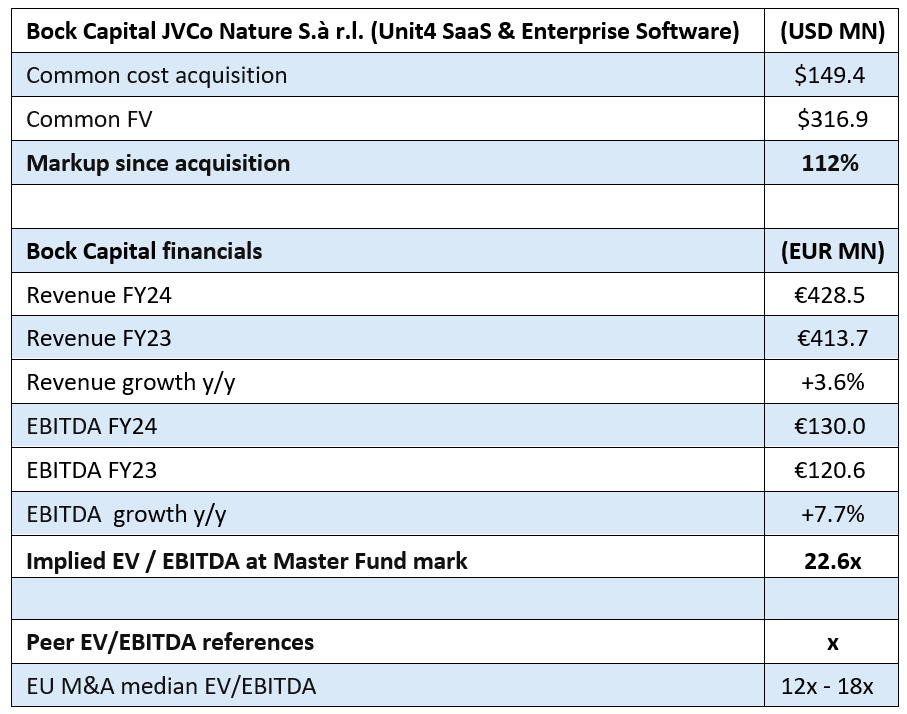Image resolution: width=907 pixels, height=714 pixels.
Task: Select the 112% markup value
Action: (x=832, y=163)
